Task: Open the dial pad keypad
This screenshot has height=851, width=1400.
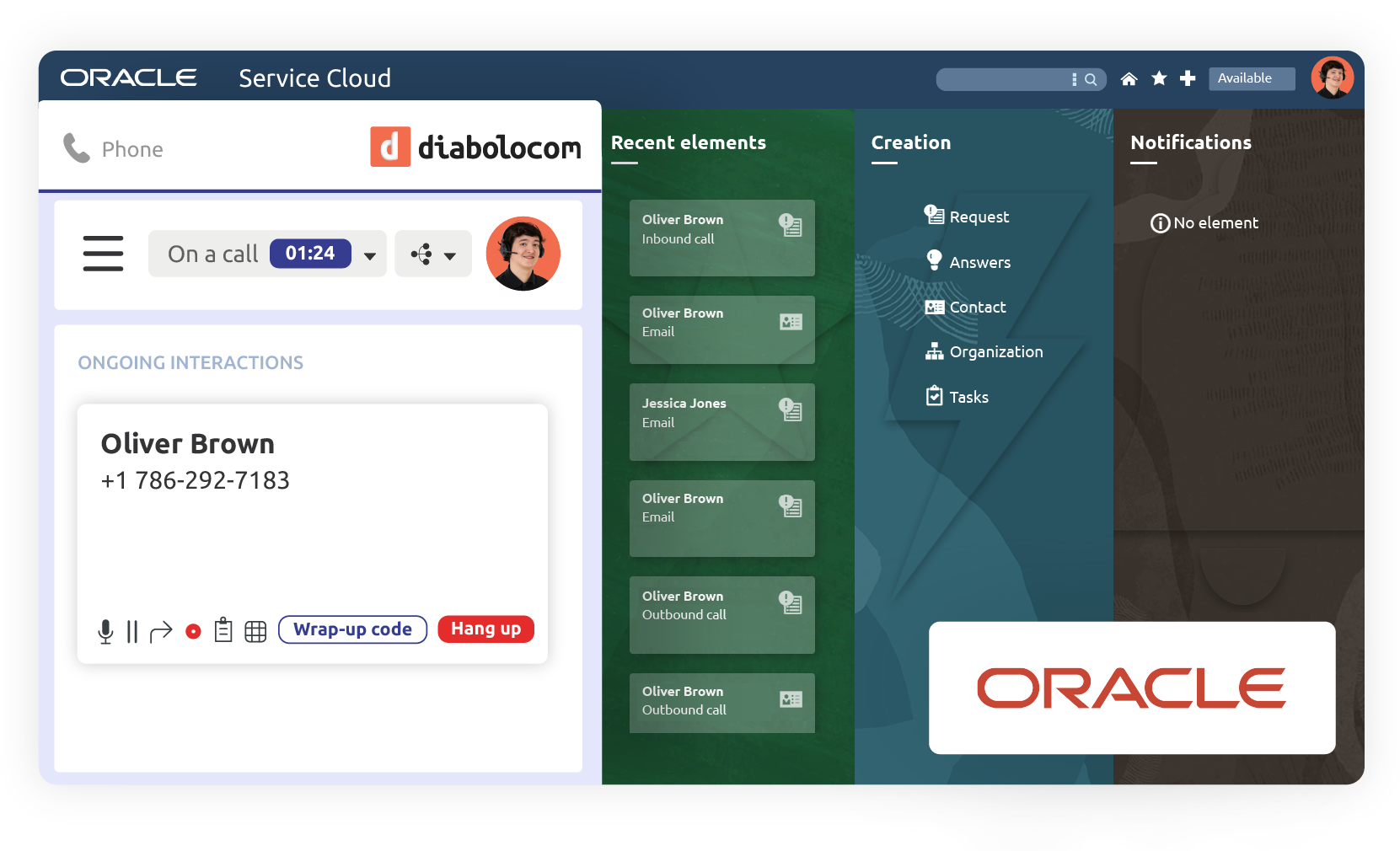Action: tap(255, 629)
